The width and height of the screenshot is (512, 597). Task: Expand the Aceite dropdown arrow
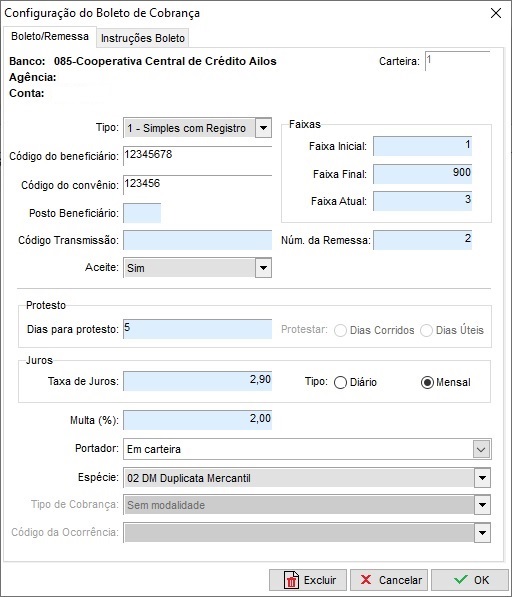(x=263, y=268)
